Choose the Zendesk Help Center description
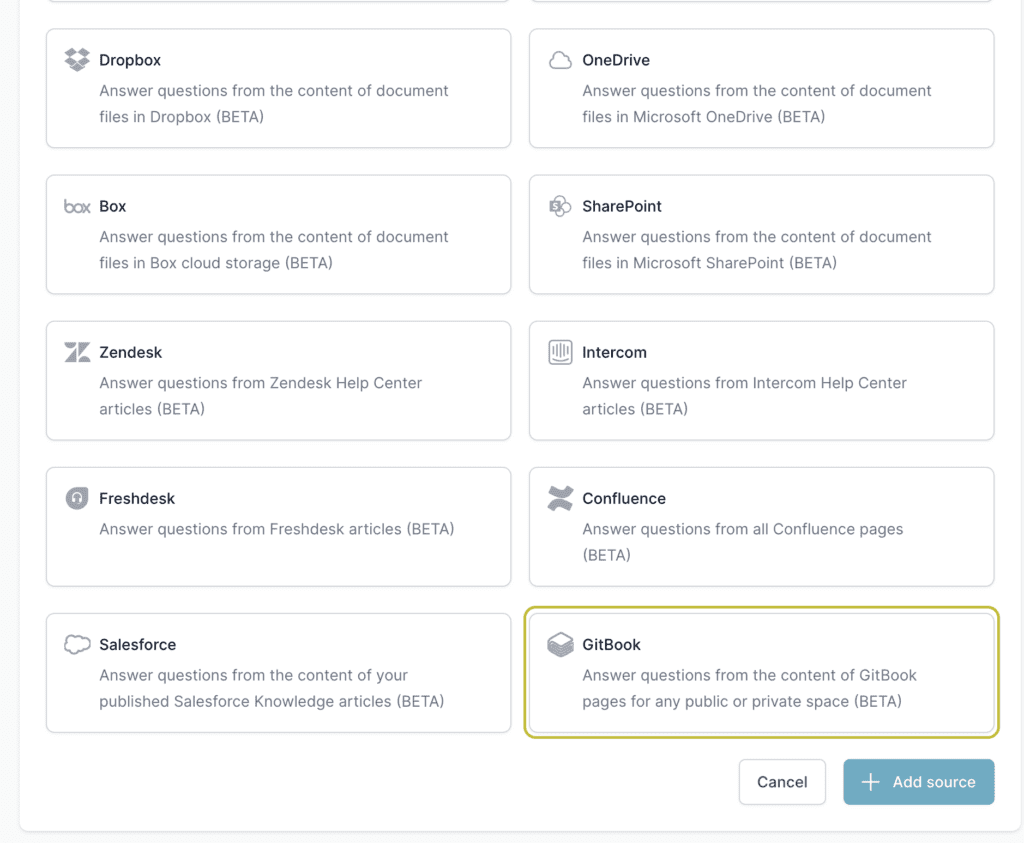 (260, 396)
